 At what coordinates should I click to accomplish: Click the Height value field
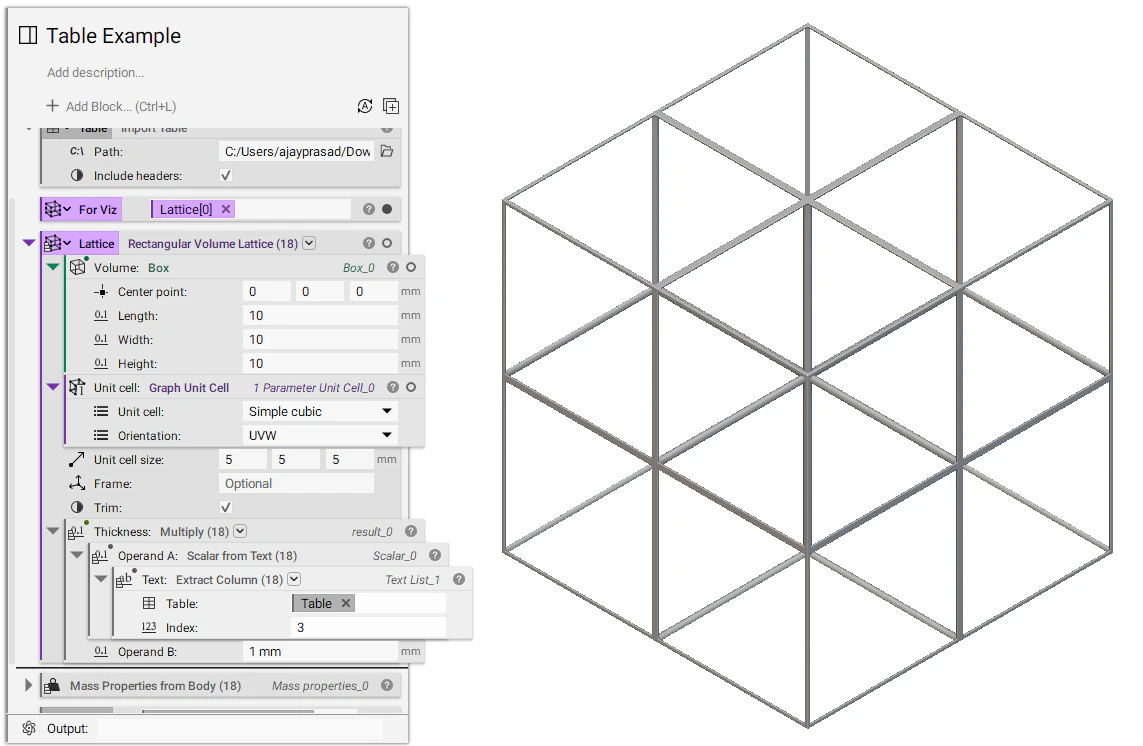pyautogui.click(x=320, y=363)
